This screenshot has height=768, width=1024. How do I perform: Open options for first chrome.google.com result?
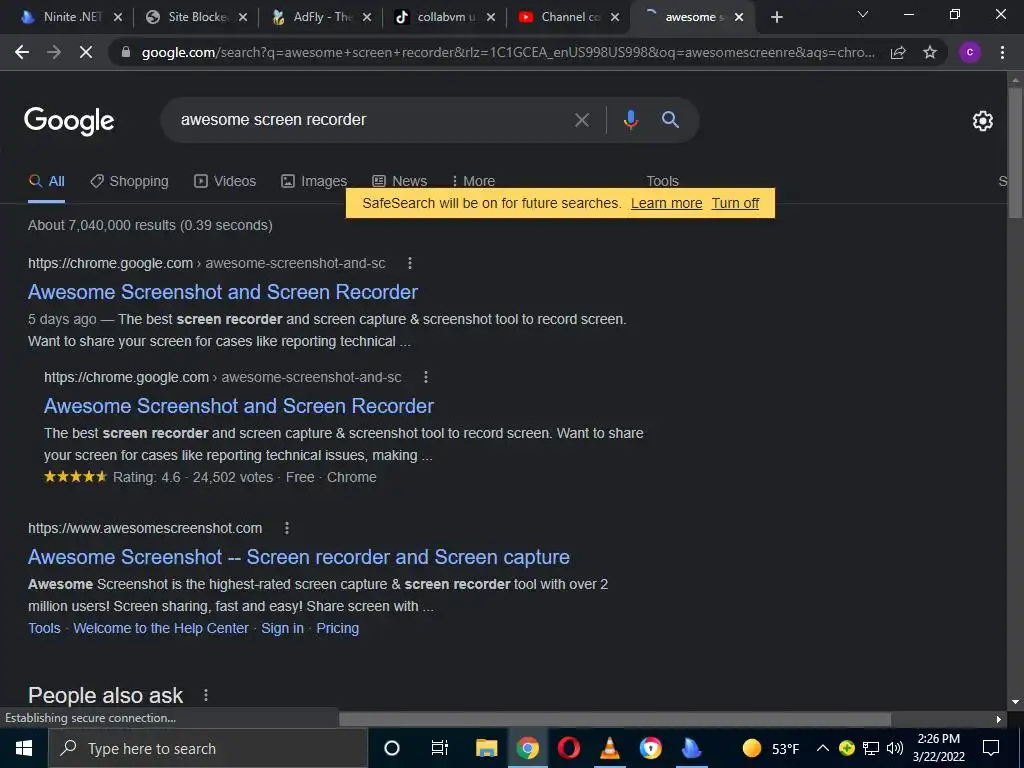click(x=409, y=263)
